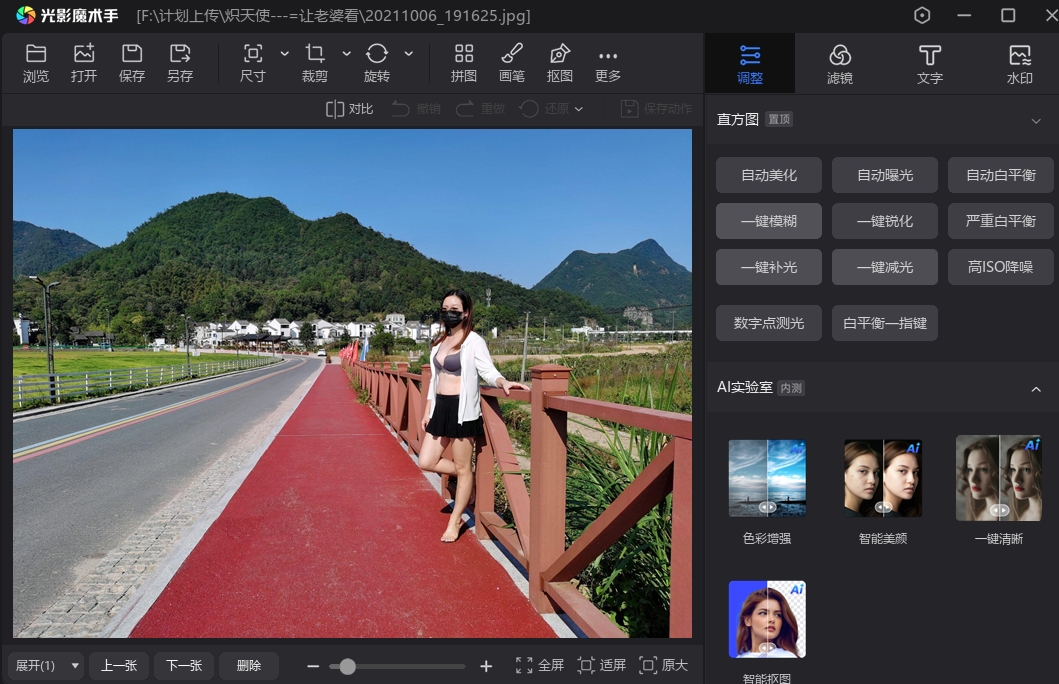Open the Cutout (抠图) tool
Image resolution: width=1059 pixels, height=684 pixels.
click(560, 55)
